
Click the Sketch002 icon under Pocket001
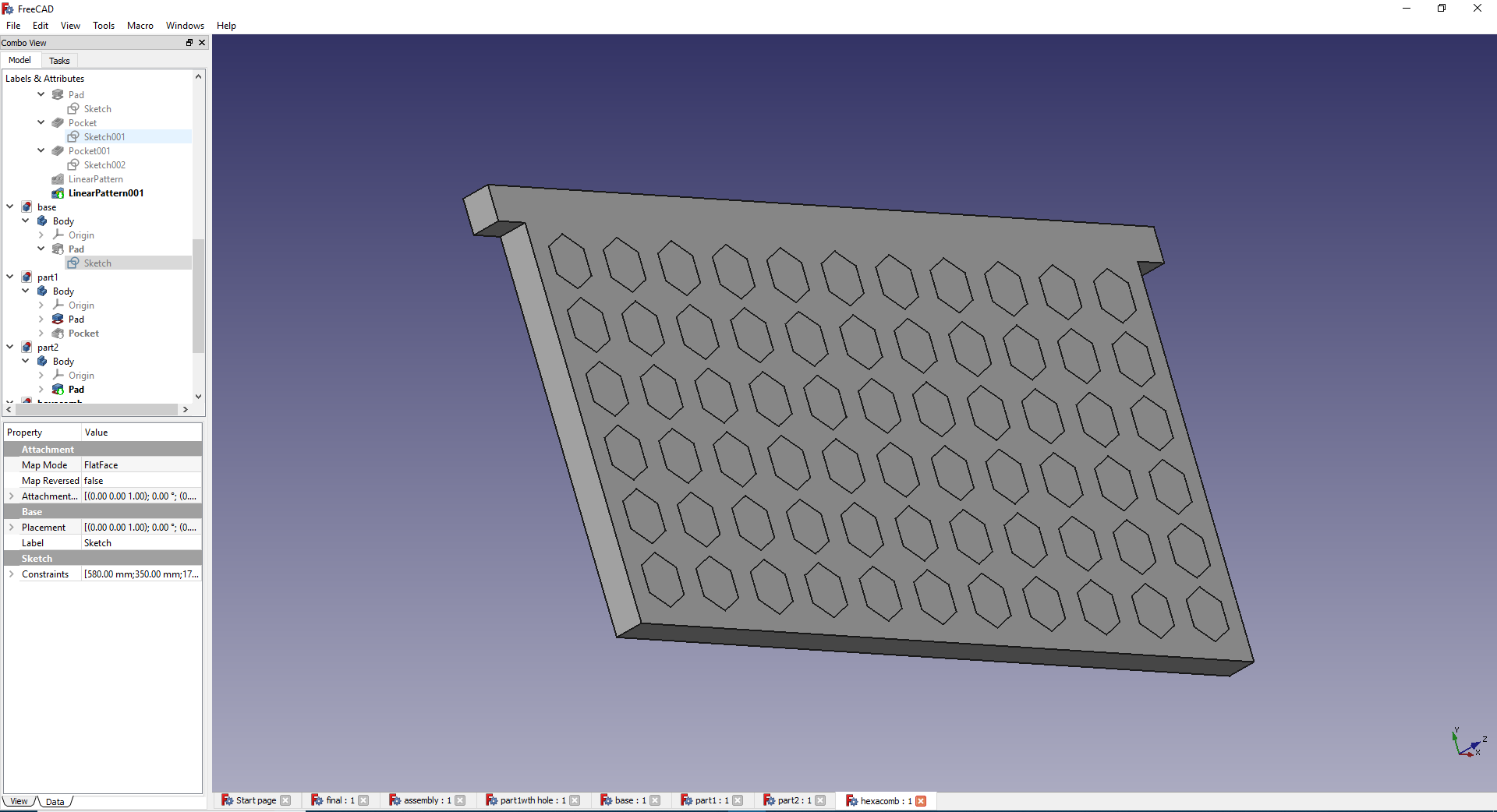[73, 164]
